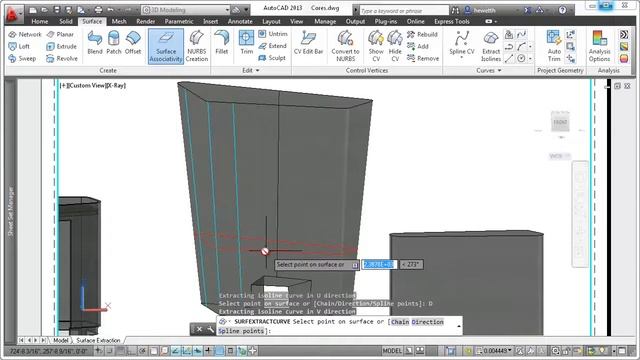Viewport: 640px width, 360px height.
Task: Click the Blend surface tool
Action: coord(95,42)
